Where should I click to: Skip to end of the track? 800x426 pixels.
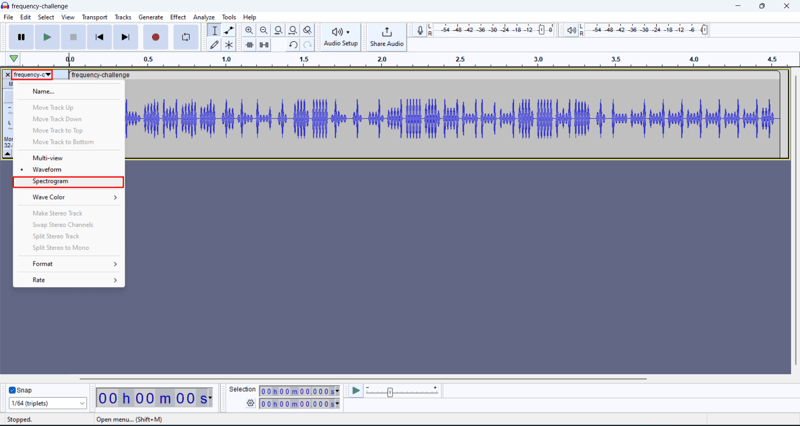tap(126, 37)
